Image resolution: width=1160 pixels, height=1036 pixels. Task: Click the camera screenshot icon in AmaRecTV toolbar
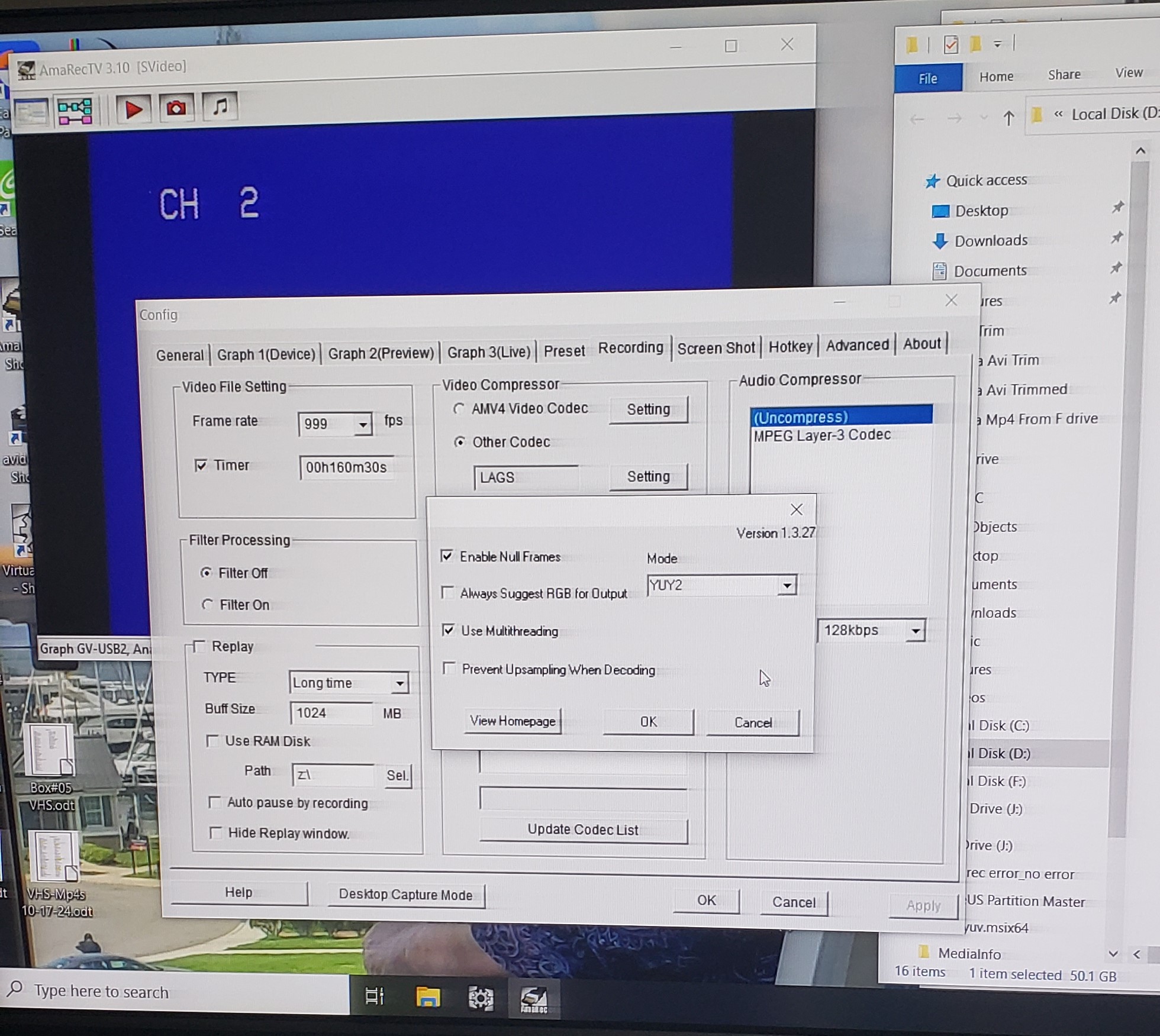(176, 108)
